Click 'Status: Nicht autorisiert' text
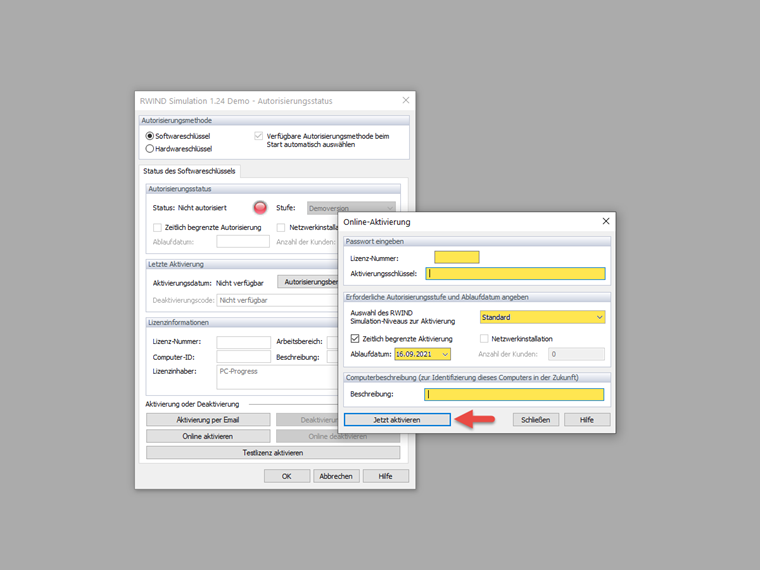The image size is (760, 570). (x=190, y=208)
